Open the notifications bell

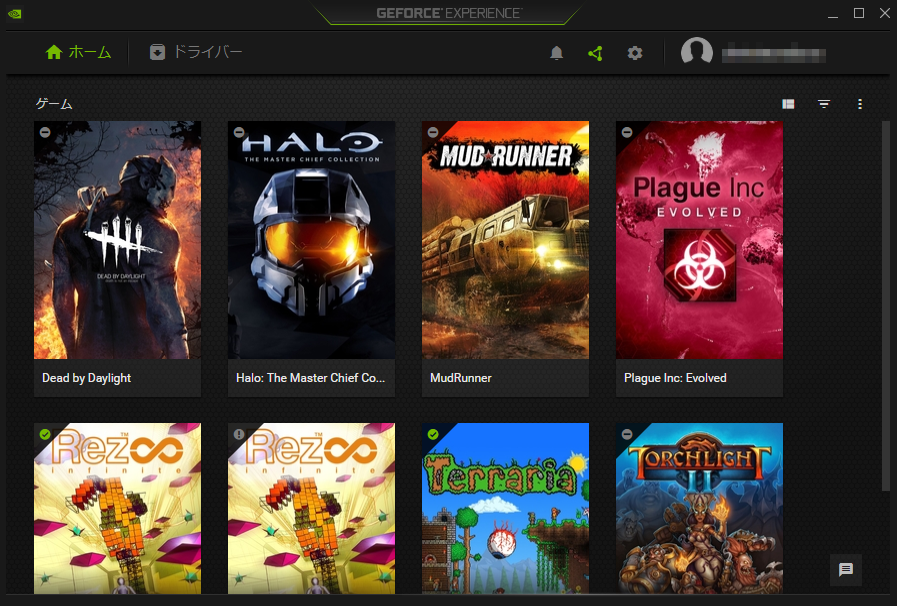coord(556,53)
